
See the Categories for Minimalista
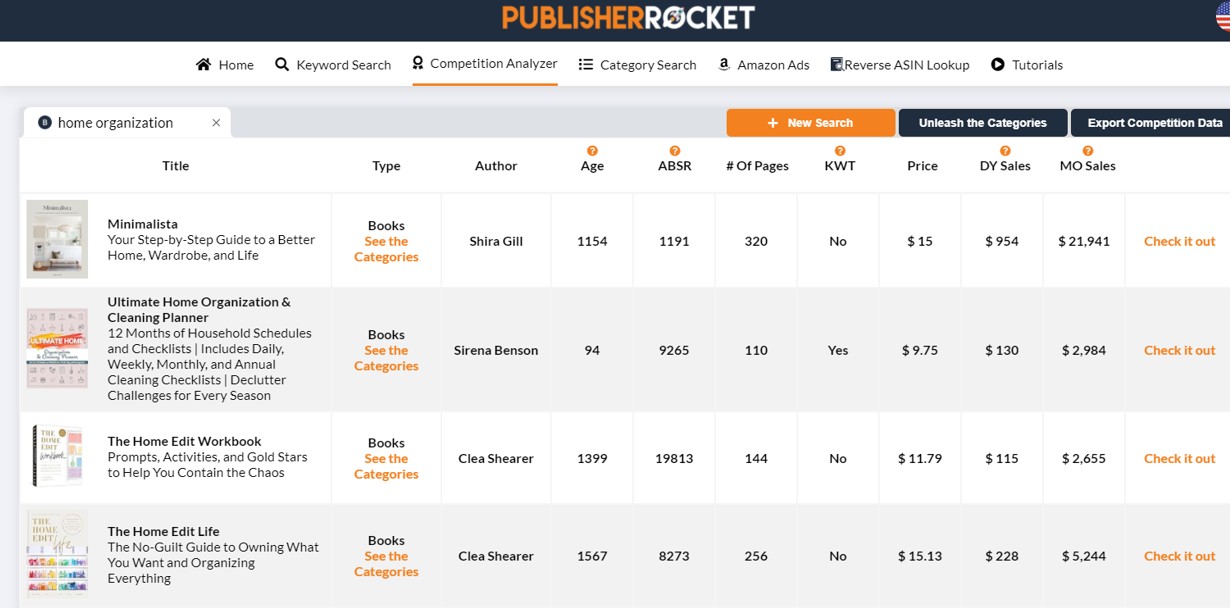pyautogui.click(x=386, y=249)
